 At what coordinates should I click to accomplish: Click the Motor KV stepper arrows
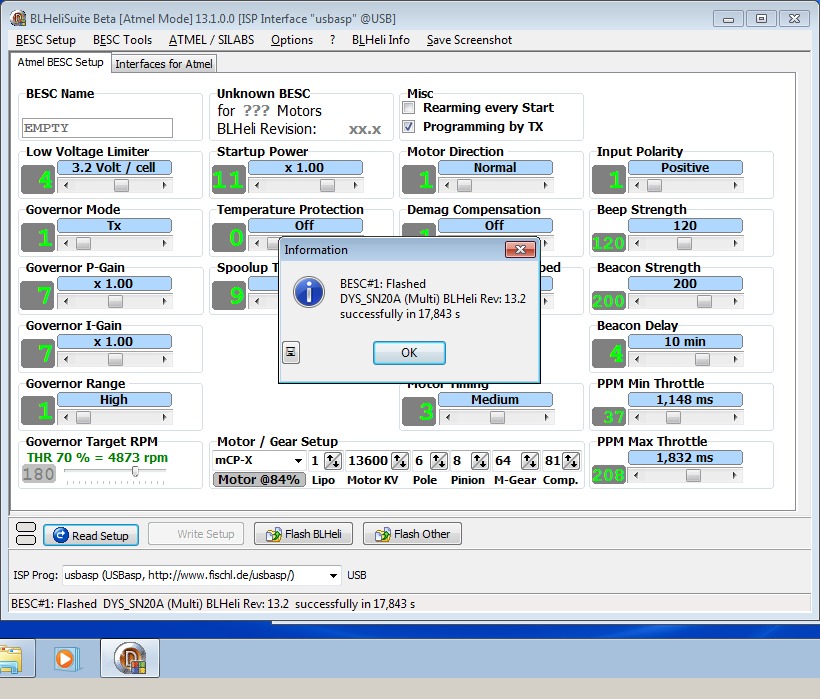point(400,461)
